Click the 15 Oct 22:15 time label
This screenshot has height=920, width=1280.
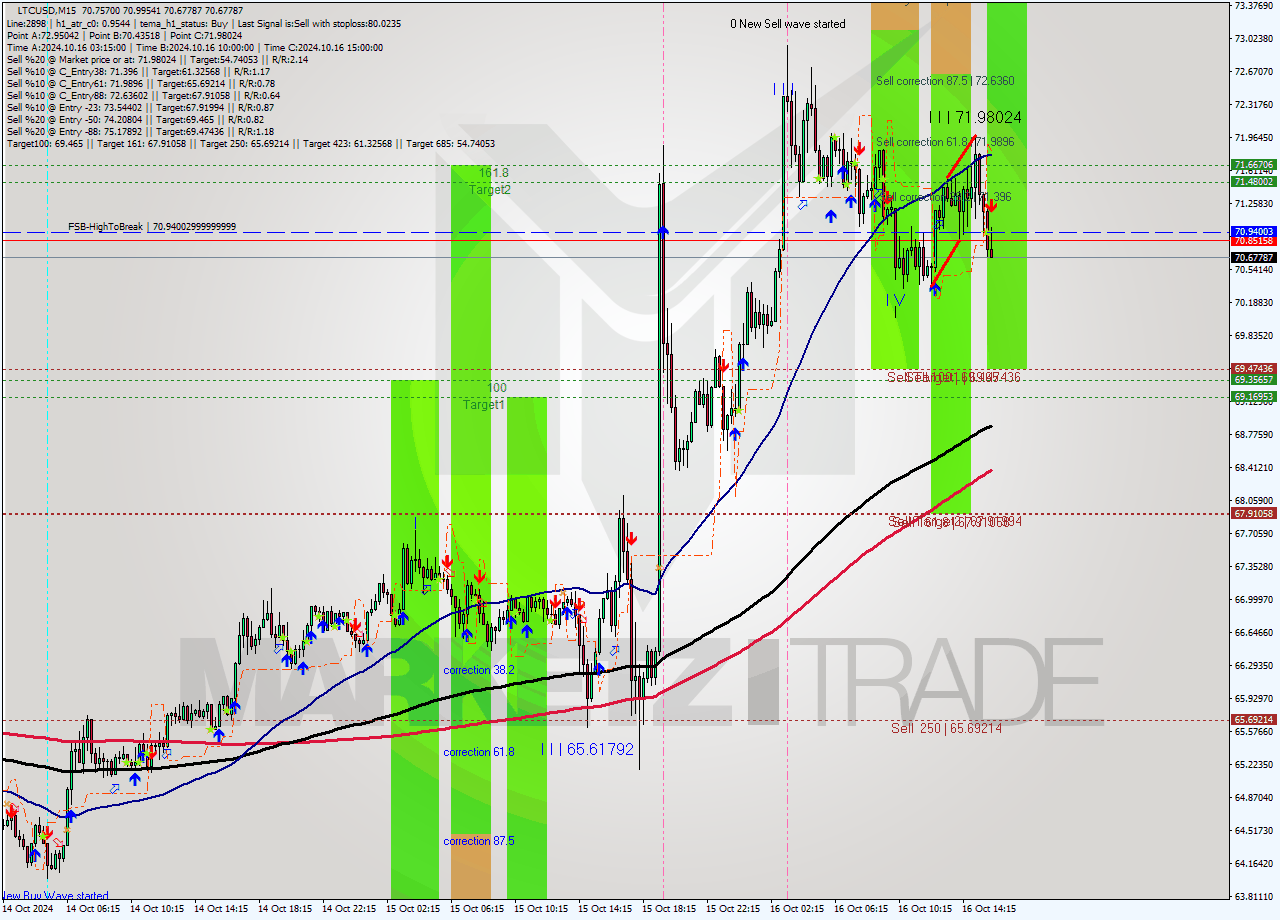(733, 909)
